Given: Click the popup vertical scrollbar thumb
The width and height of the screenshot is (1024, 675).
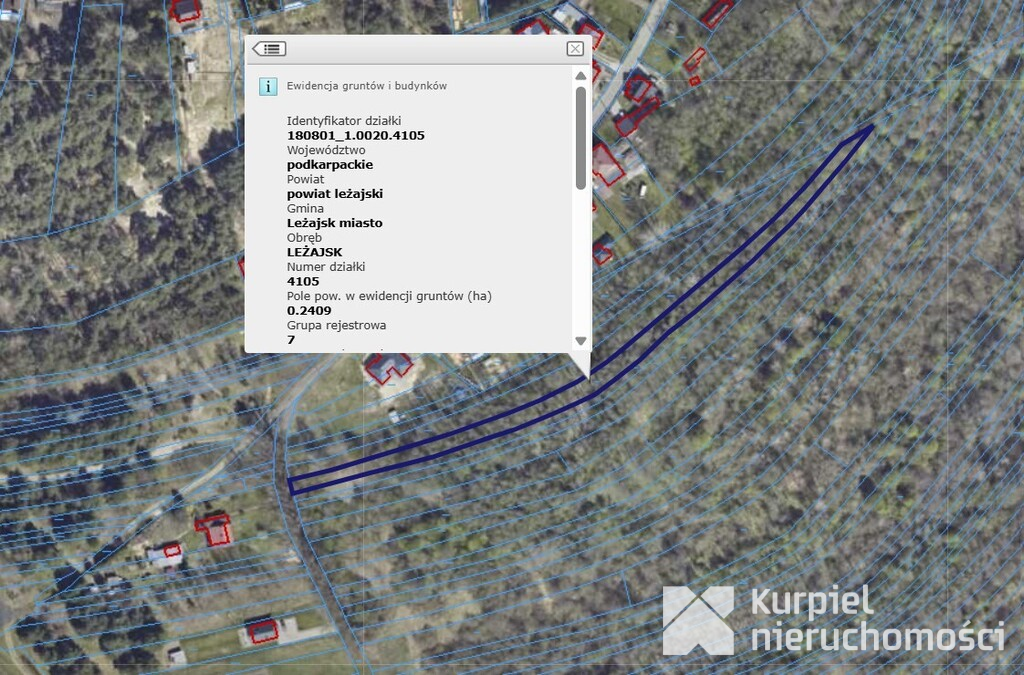Looking at the screenshot, I should coord(581,138).
